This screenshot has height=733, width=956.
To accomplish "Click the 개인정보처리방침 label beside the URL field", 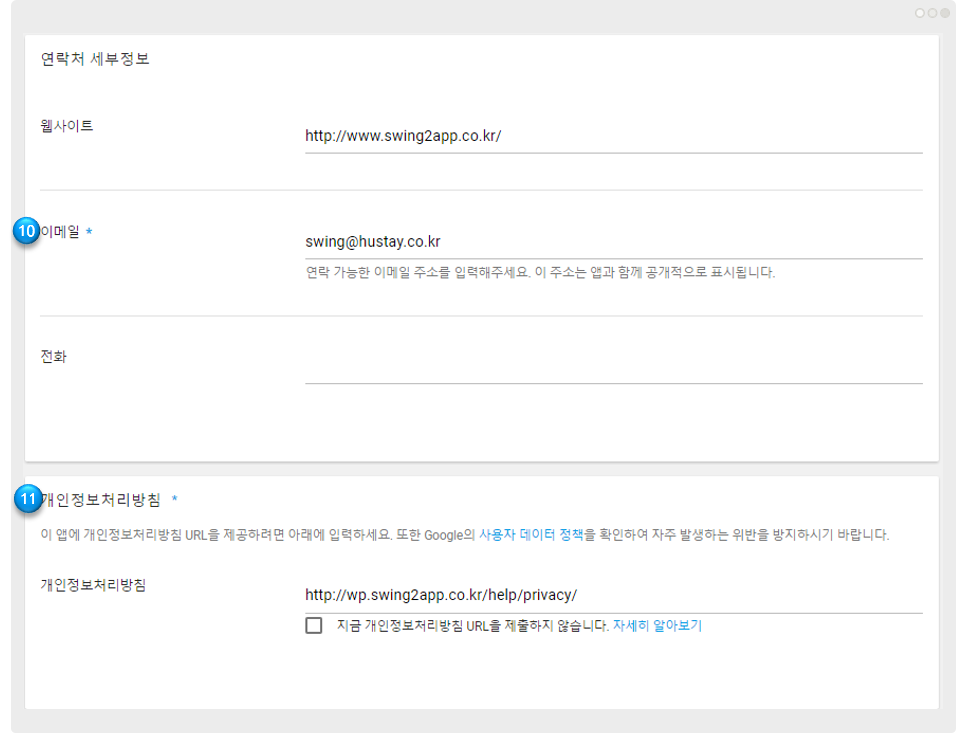I will 93,585.
